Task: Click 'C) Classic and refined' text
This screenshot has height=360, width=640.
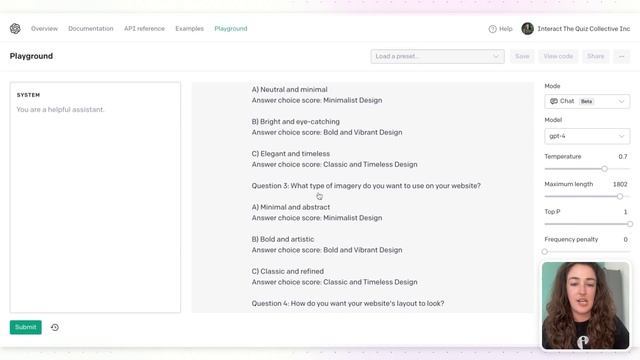Action: (x=288, y=271)
